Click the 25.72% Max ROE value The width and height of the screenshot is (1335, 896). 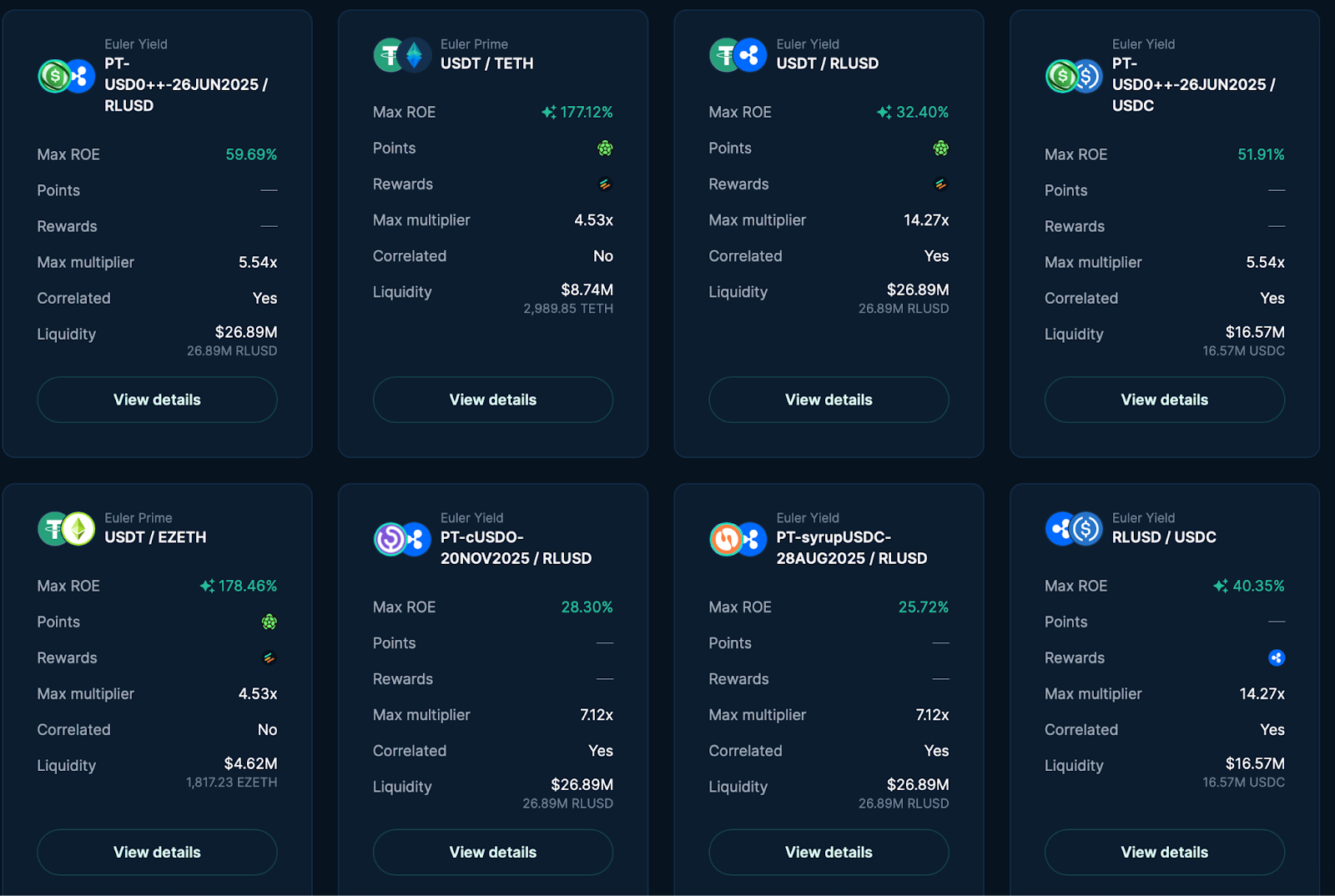pos(923,607)
